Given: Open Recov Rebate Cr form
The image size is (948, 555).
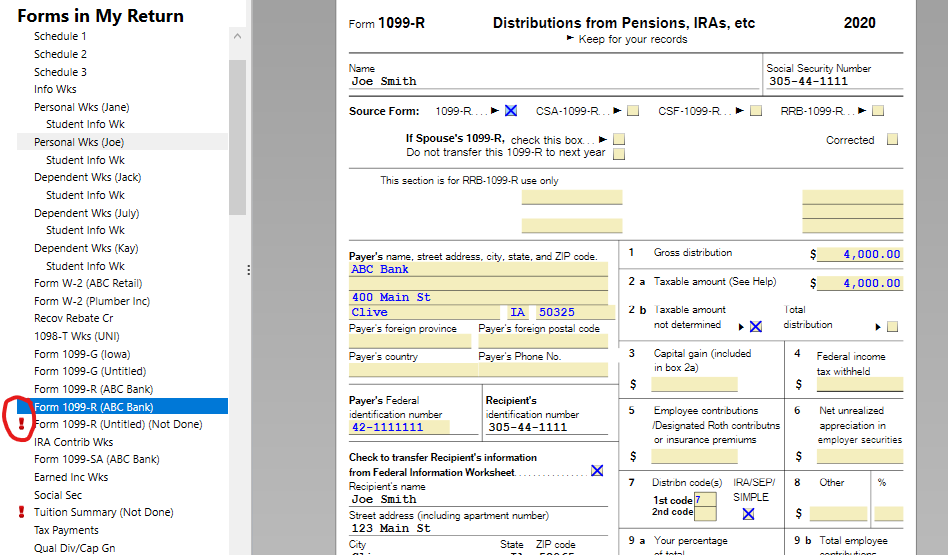Looking at the screenshot, I should pyautogui.click(x=73, y=318).
